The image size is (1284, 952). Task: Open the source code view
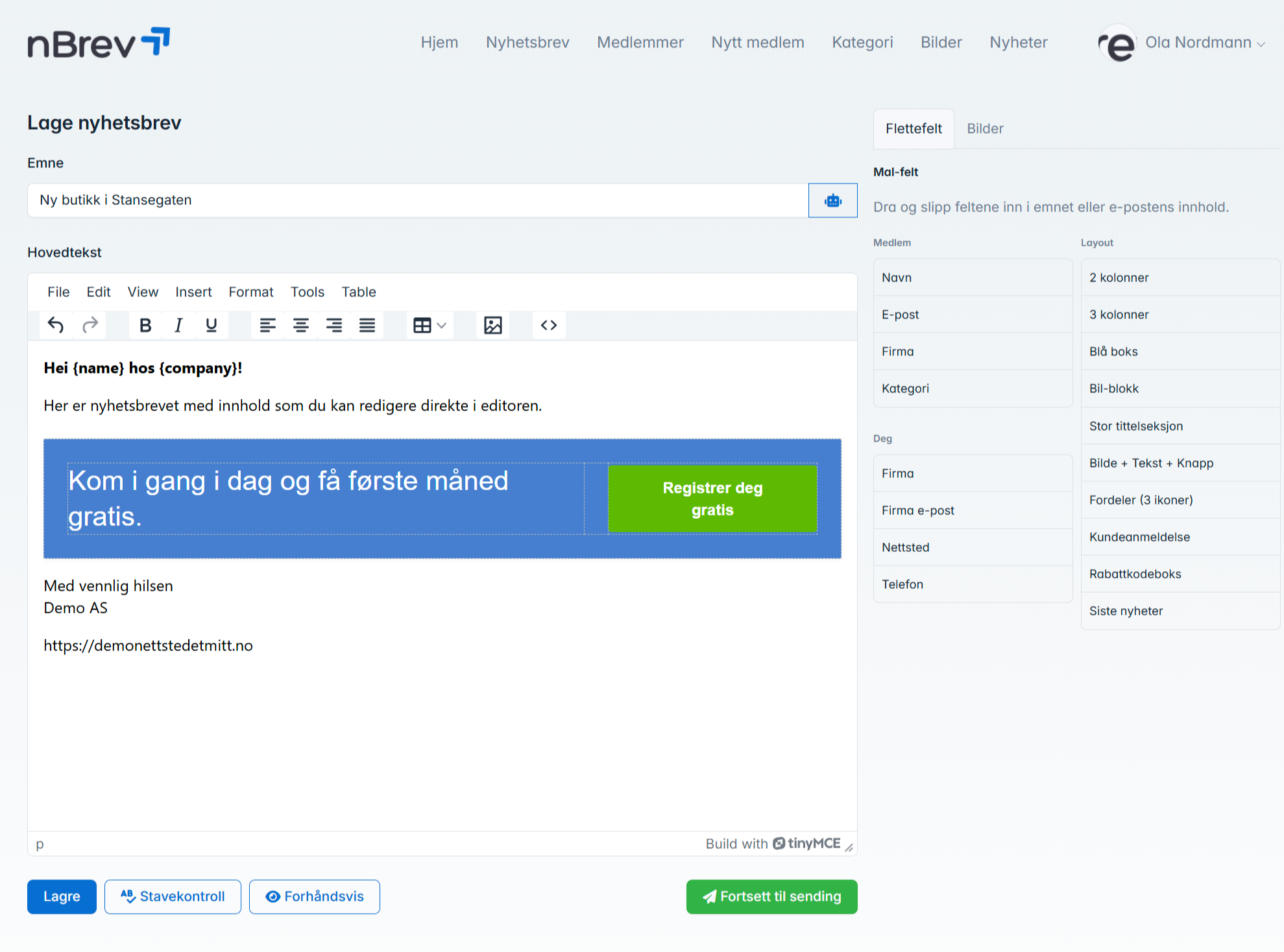pyautogui.click(x=549, y=325)
